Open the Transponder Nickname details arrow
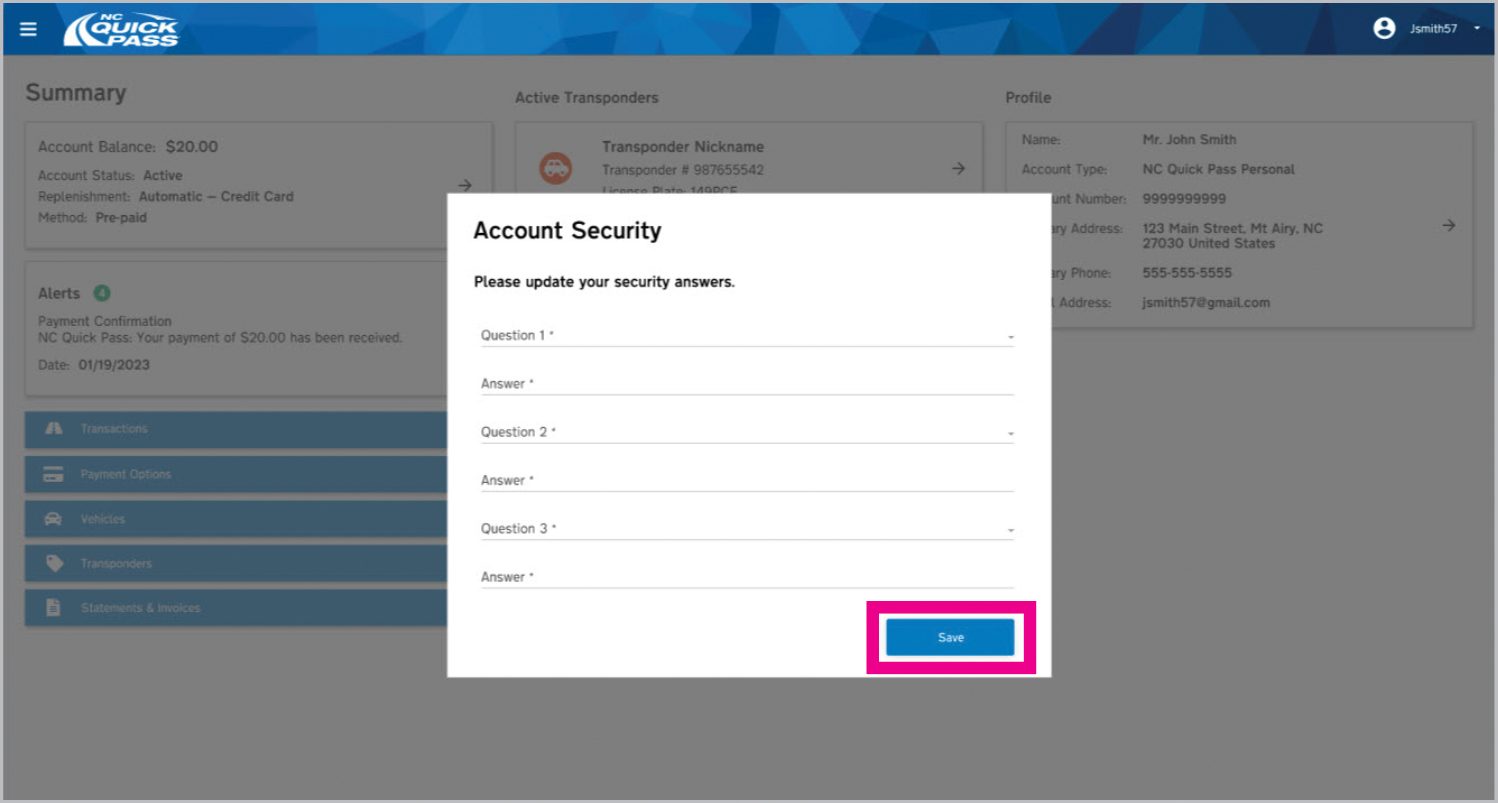This screenshot has height=803, width=1498. [958, 168]
